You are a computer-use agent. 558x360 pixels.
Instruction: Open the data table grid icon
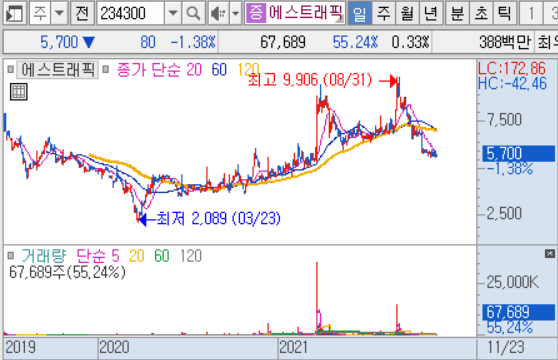pyautogui.click(x=19, y=92)
